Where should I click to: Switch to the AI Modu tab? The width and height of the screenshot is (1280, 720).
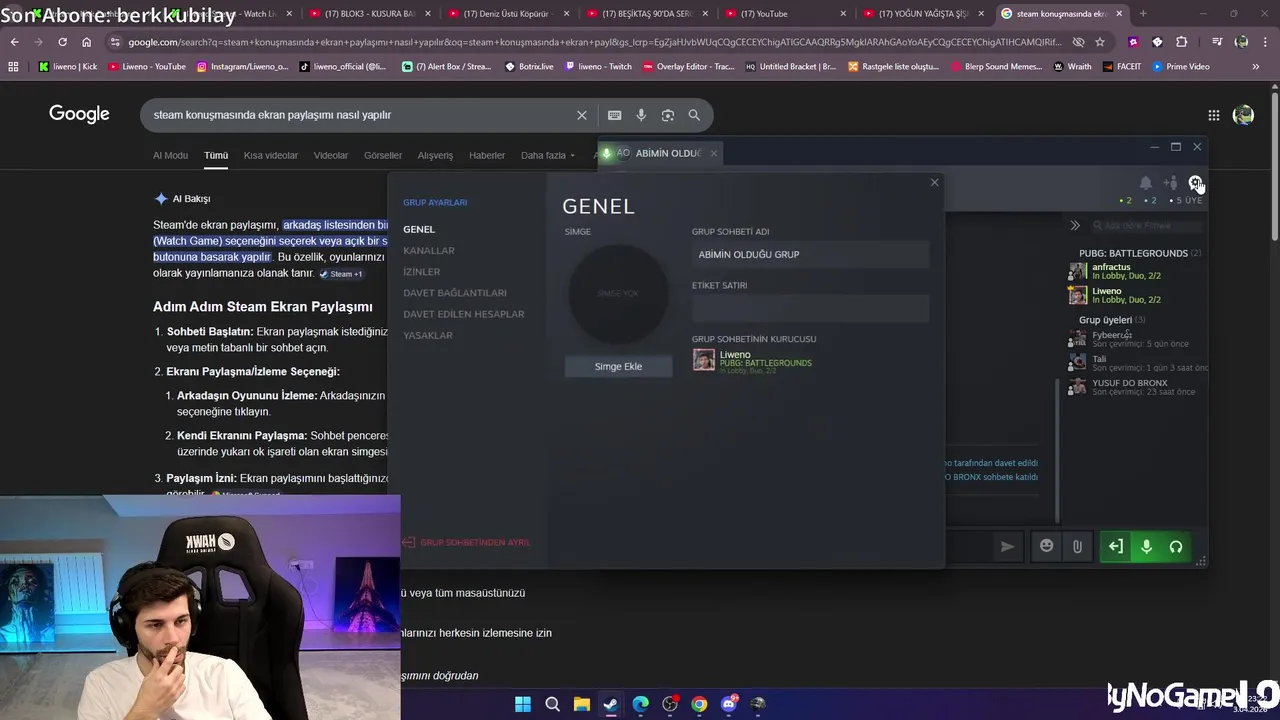[x=170, y=155]
